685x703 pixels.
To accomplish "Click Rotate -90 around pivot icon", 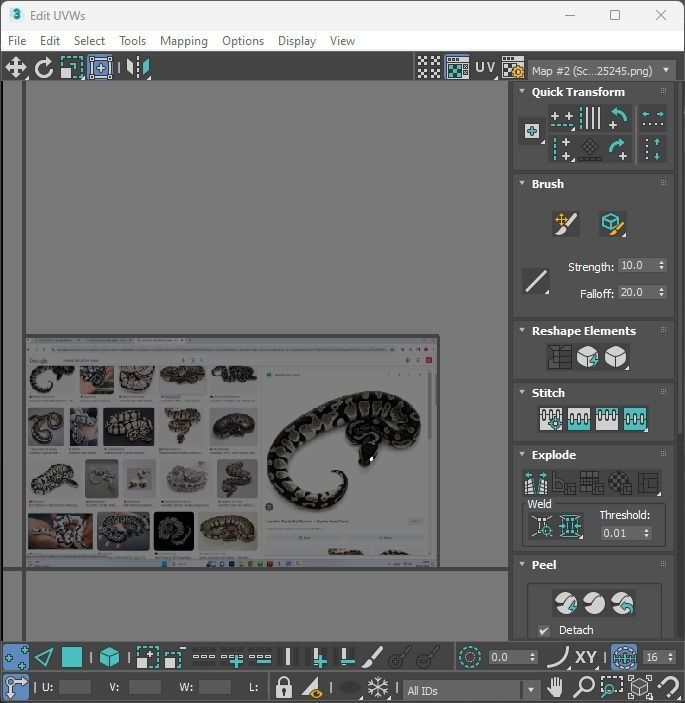I will tap(618, 118).
